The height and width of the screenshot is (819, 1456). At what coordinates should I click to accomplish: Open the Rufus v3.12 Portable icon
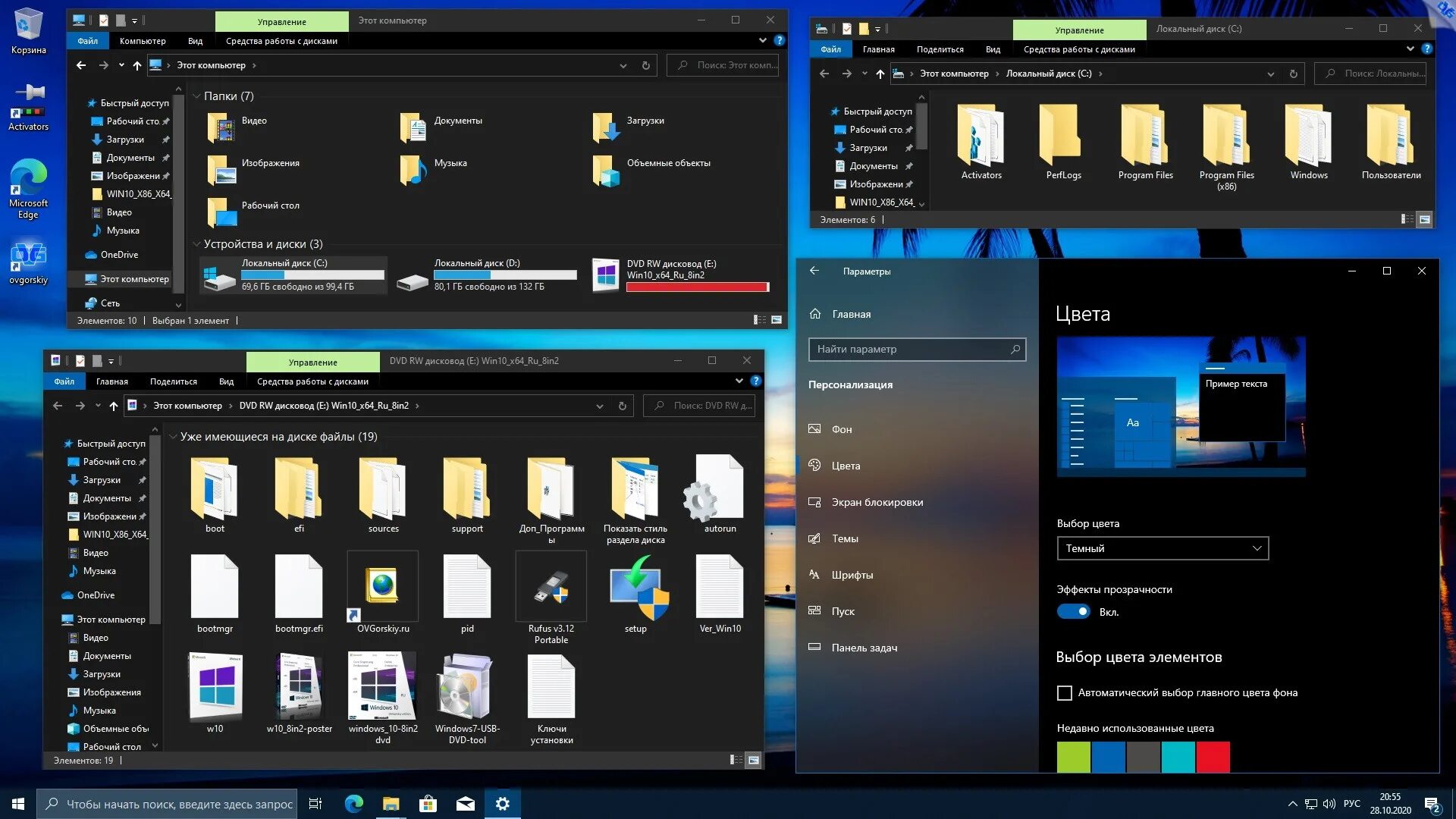tap(551, 588)
